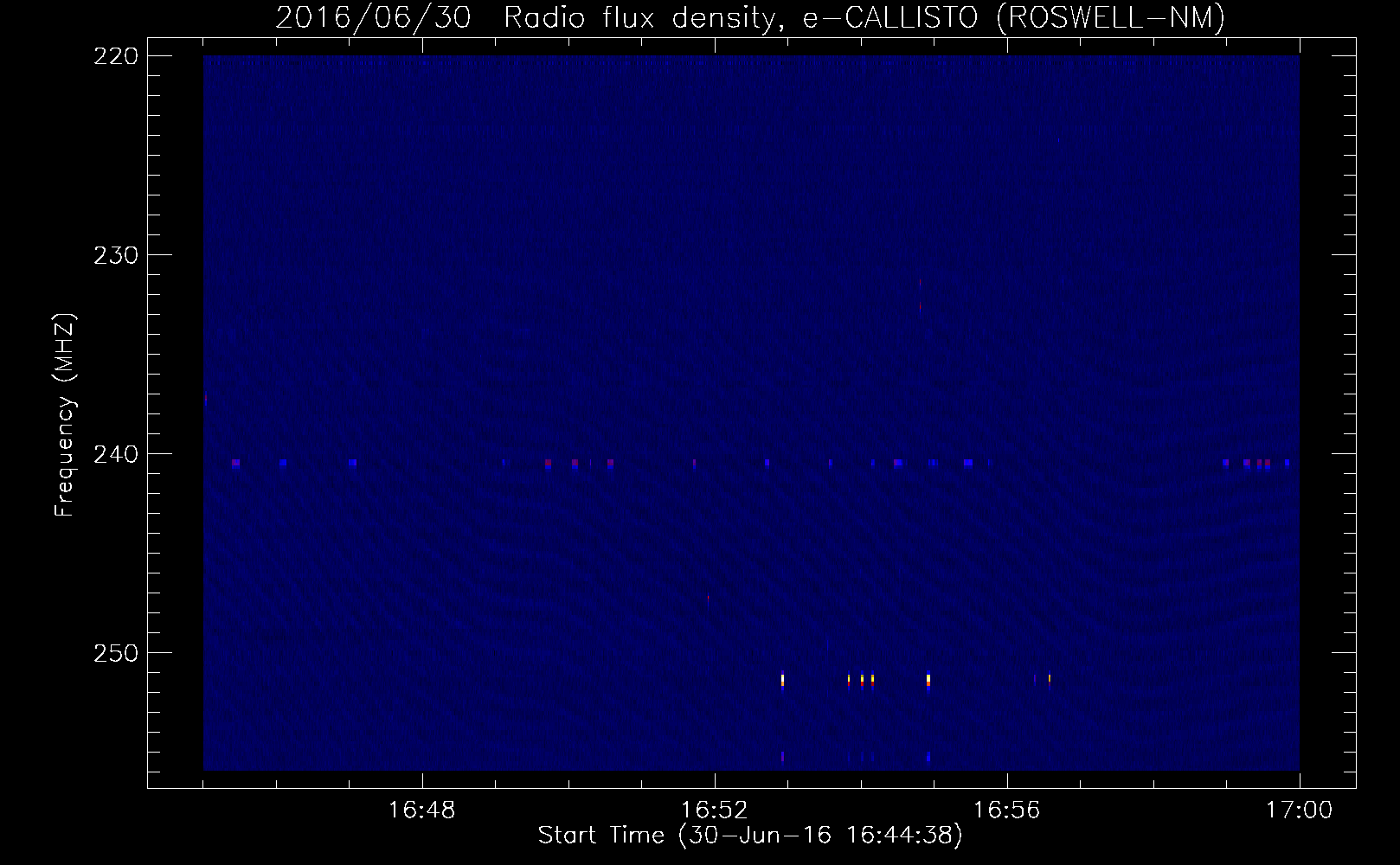Screen dimensions: 1400x865
Task: Click the 250 frequency tick label
Action: [116, 653]
